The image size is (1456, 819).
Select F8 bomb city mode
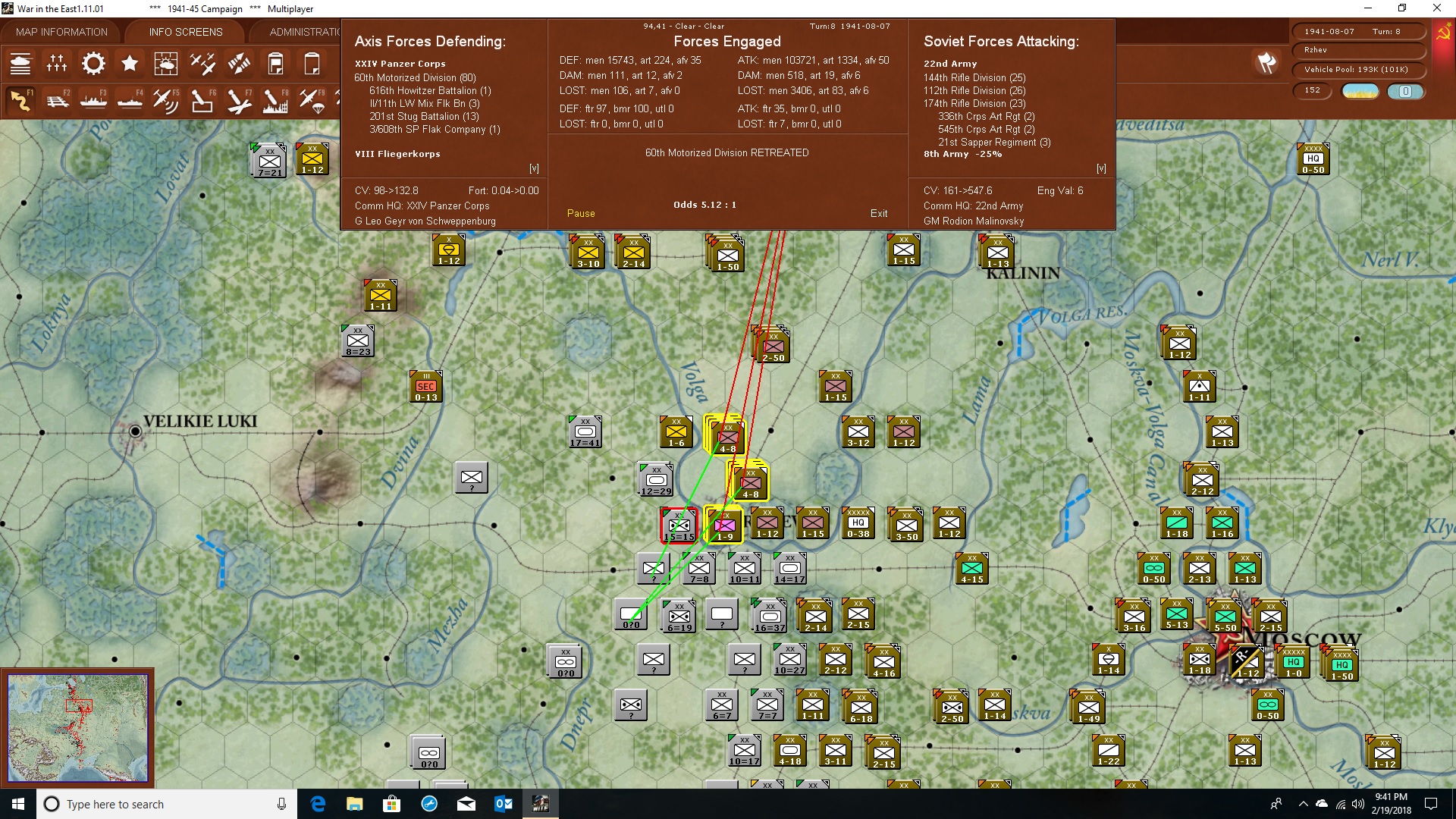pos(275,100)
